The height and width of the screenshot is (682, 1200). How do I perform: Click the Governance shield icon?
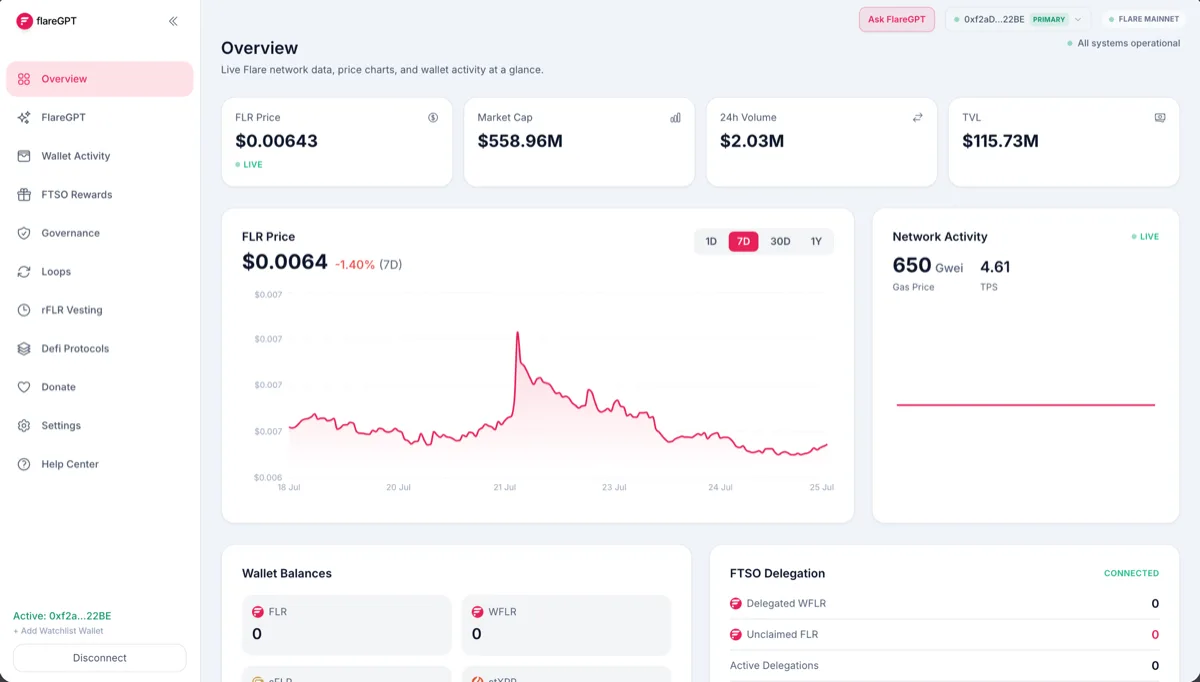[x=24, y=233]
